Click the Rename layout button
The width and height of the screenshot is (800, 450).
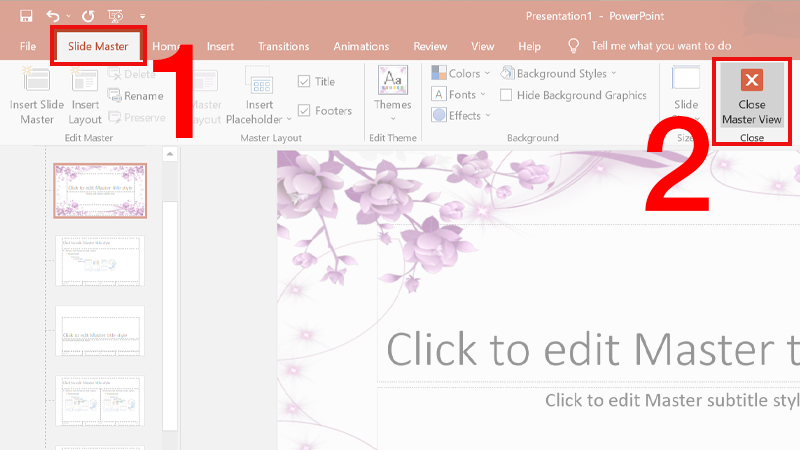136,96
